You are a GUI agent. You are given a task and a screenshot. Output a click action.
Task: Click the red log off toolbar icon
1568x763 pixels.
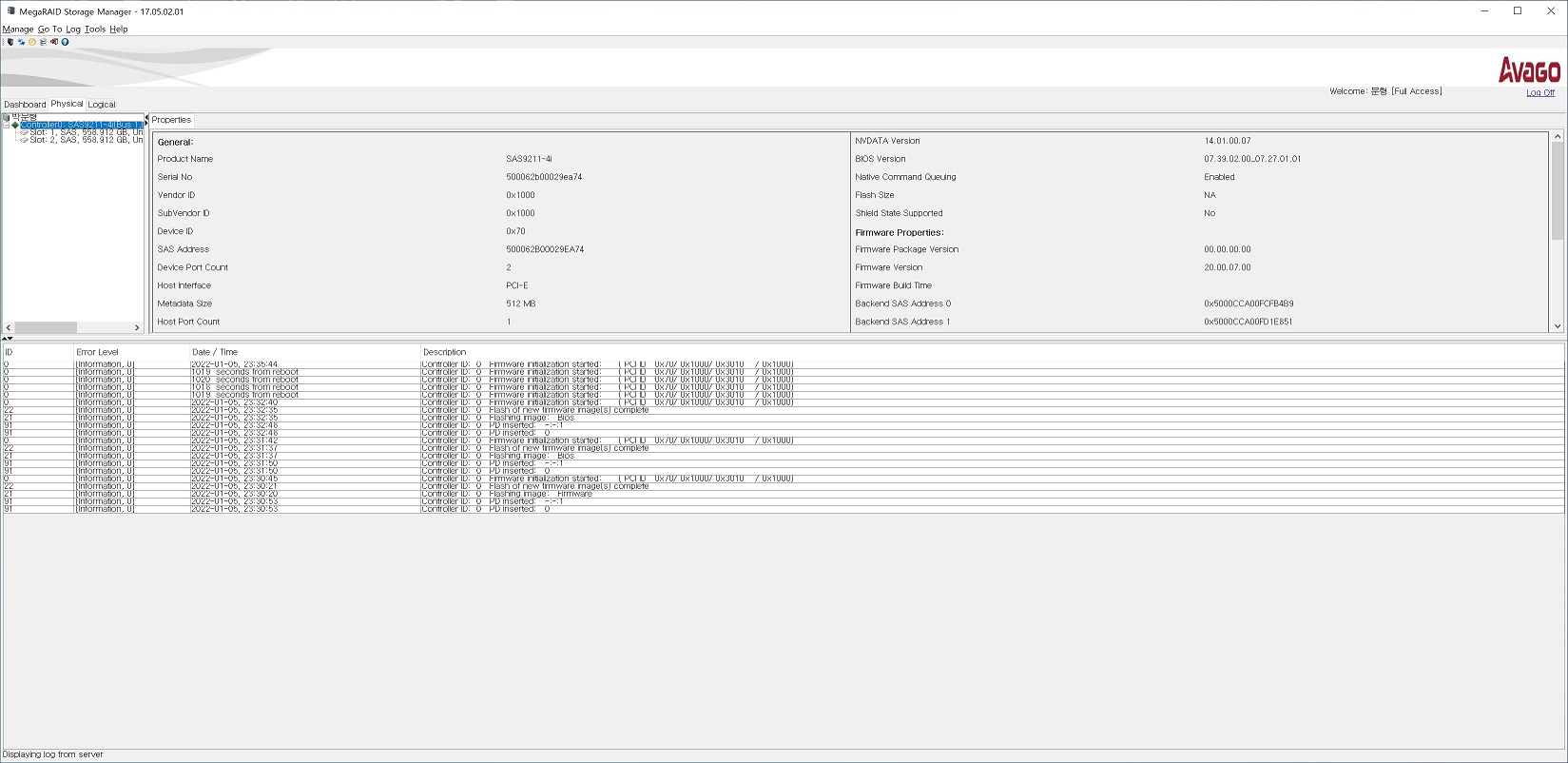[x=54, y=42]
